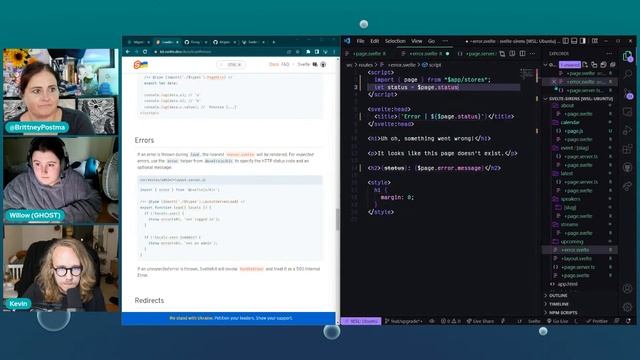Open the GitHub icon in docs header

click(x=323, y=64)
